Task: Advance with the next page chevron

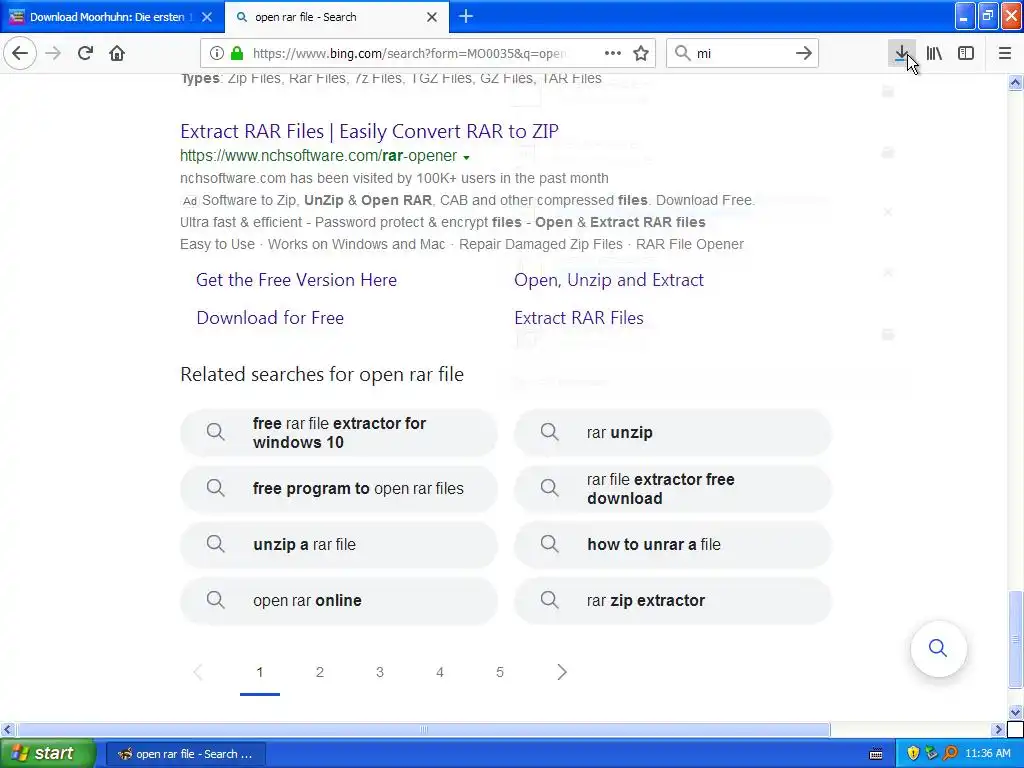Action: pos(562,672)
